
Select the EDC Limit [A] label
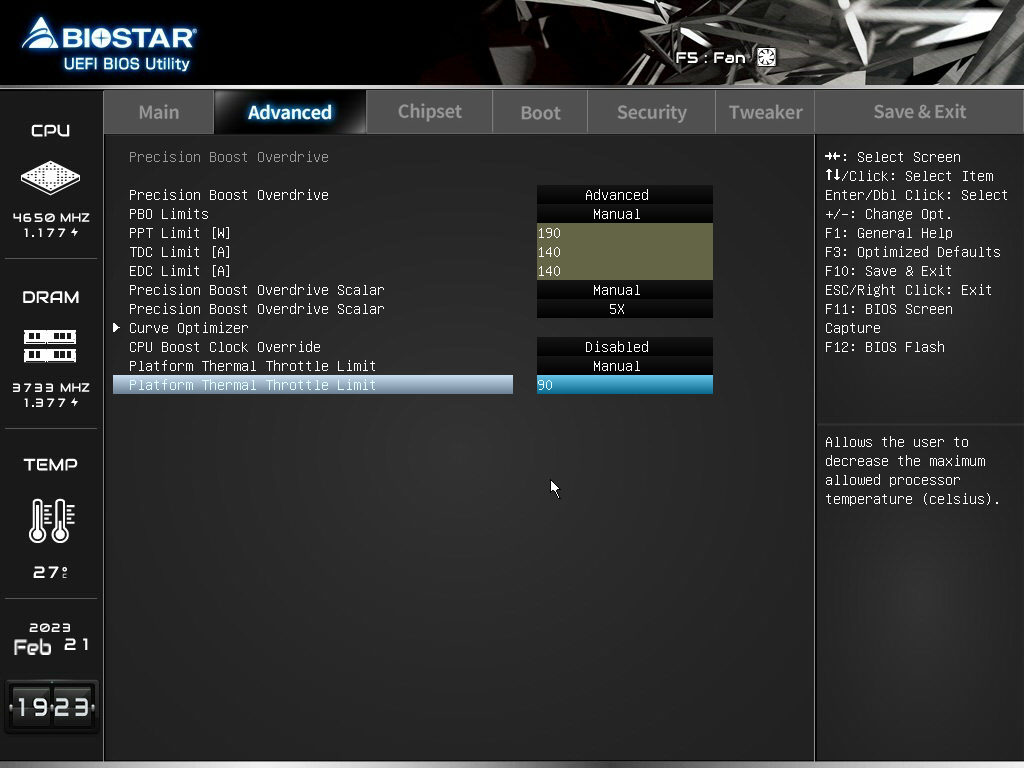pos(180,270)
